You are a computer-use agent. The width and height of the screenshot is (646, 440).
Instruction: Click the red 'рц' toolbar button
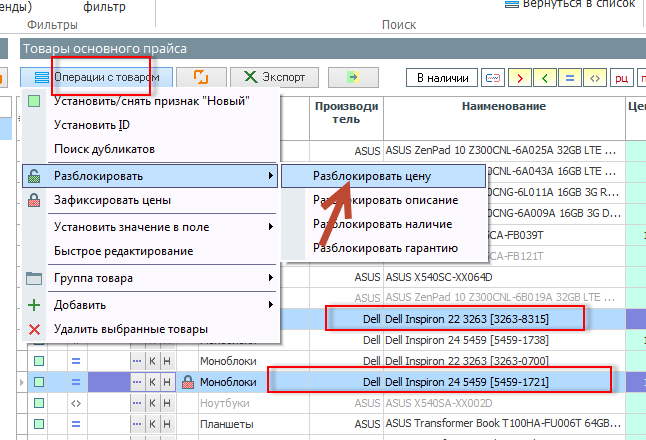point(622,77)
